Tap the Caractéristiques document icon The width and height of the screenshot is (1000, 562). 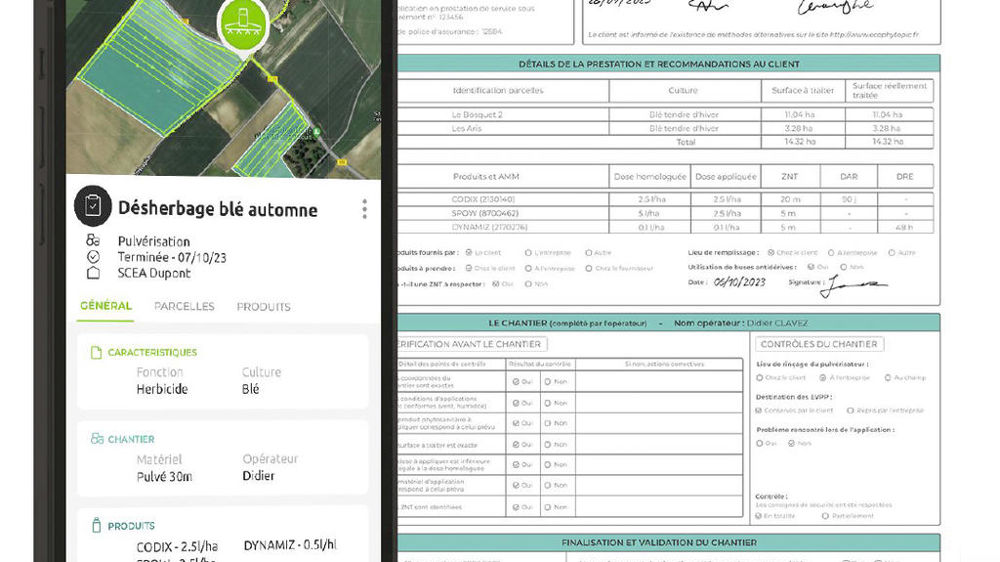coord(97,353)
